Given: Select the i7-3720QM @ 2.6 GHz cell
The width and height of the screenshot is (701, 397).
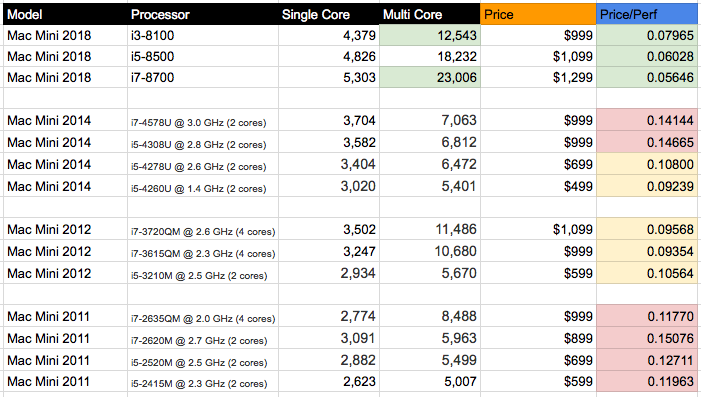Looking at the screenshot, I should click(x=203, y=229).
